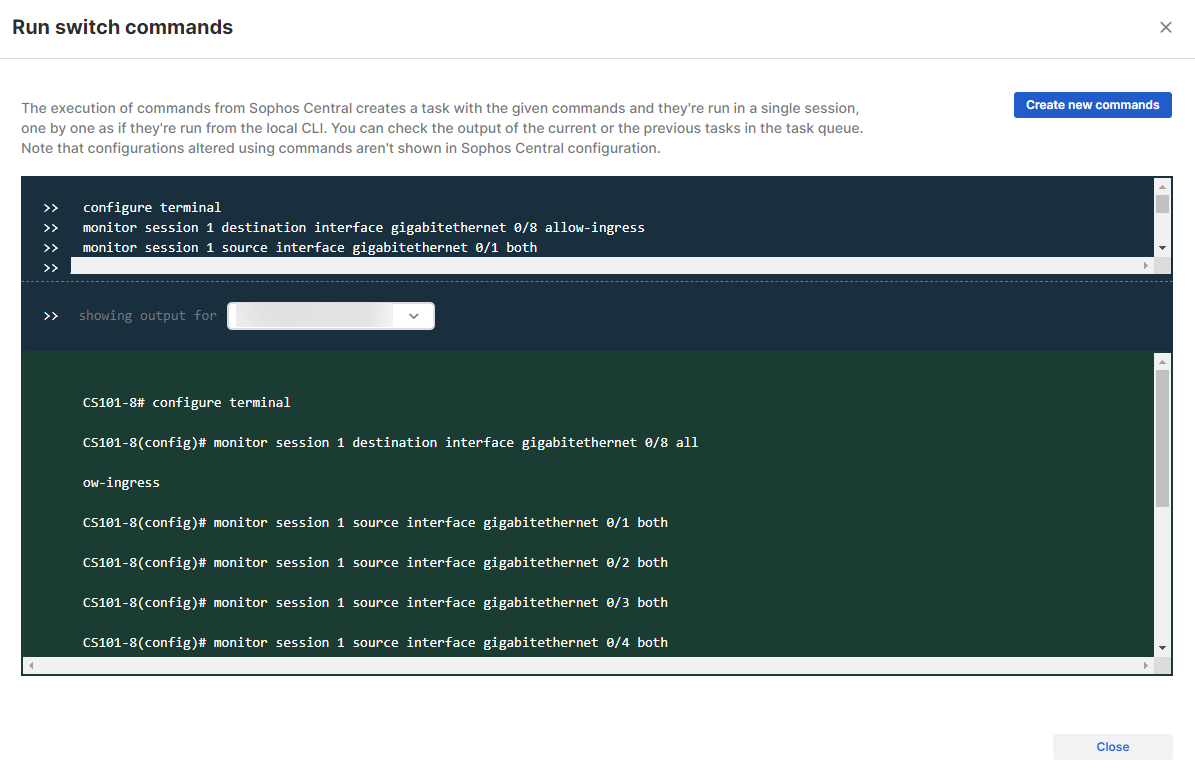Screen dimensions: 1195x783
Task: Click the output pane vertical scrollbar thumb
Action: pyautogui.click(x=1162, y=438)
